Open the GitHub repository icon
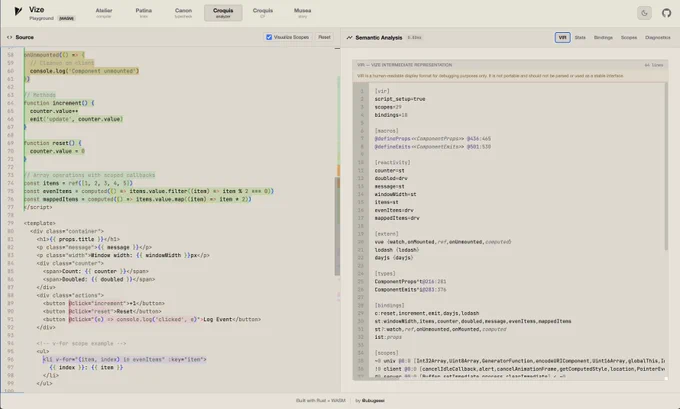The image size is (680, 409). point(667,13)
